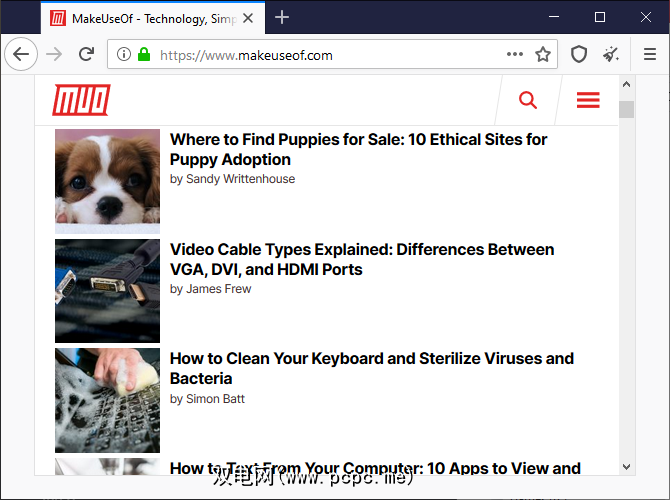
Task: Reload the page with the refresh icon
Action: pos(87,54)
